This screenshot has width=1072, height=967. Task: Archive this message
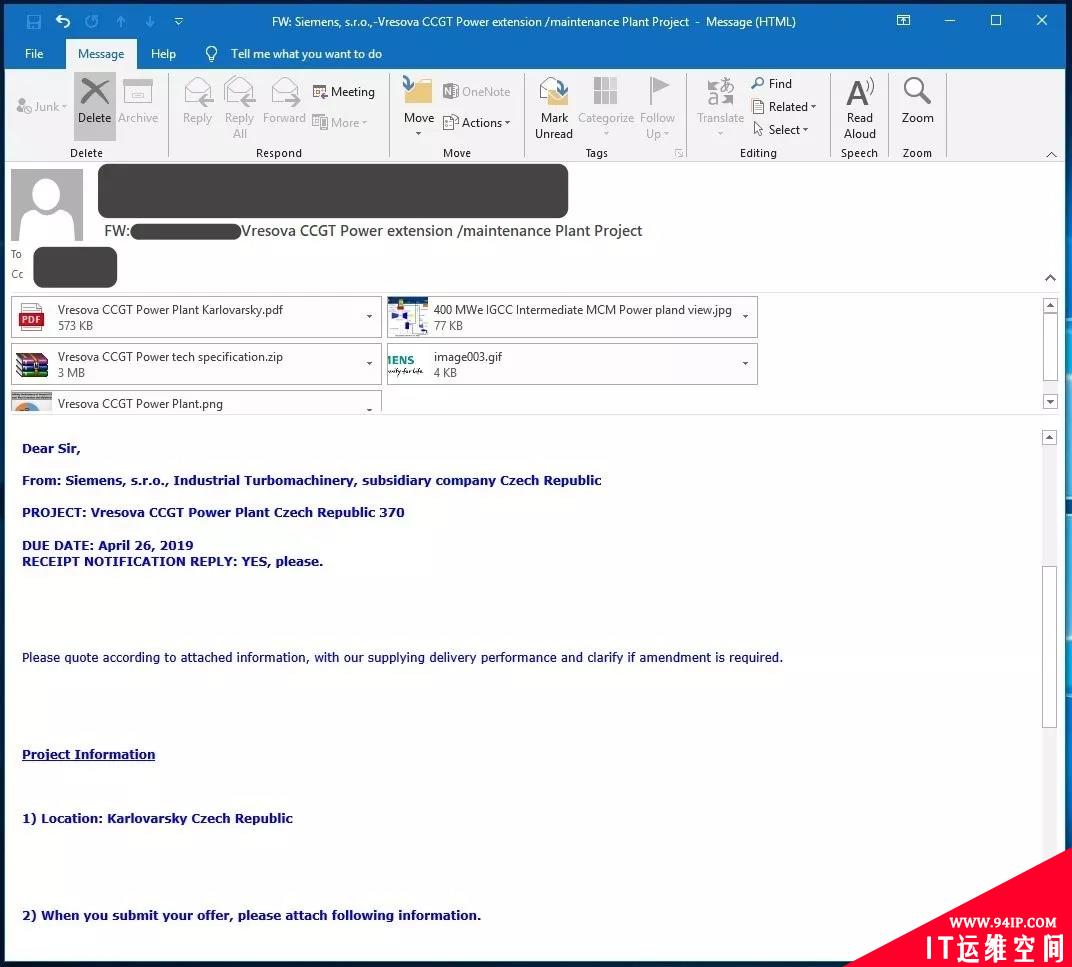(x=138, y=103)
